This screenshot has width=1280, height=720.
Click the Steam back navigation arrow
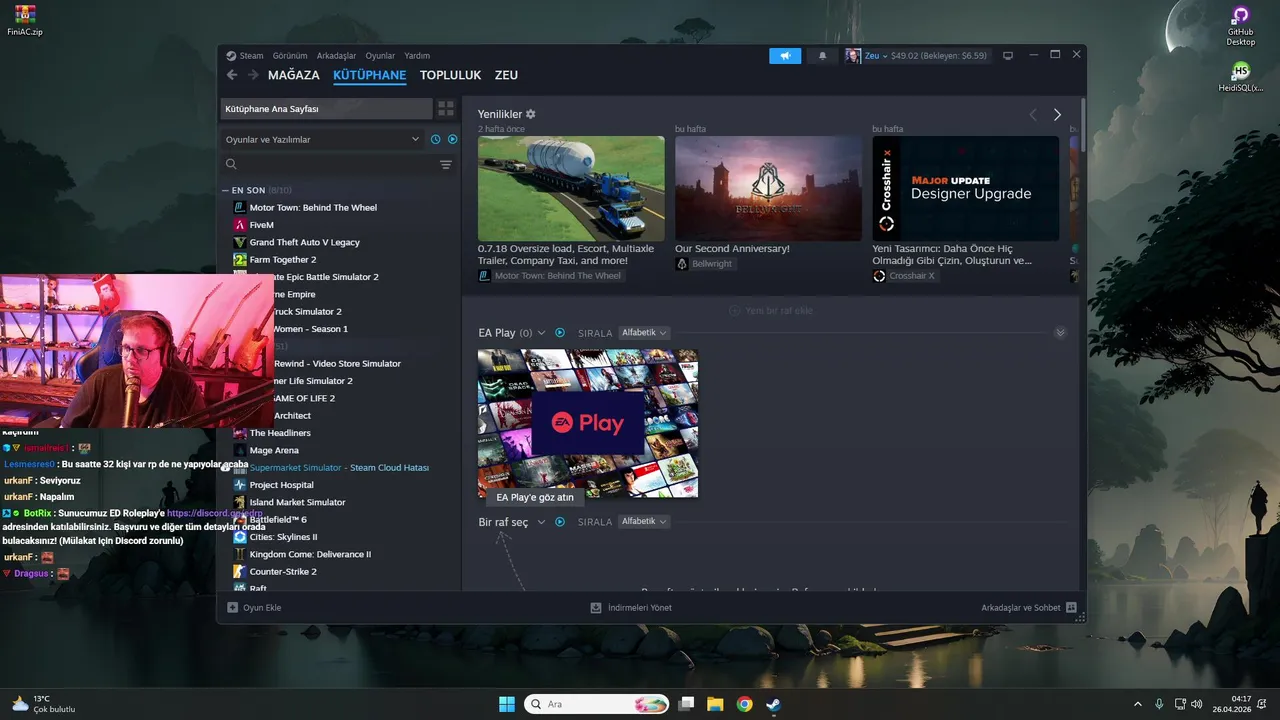[x=232, y=75]
